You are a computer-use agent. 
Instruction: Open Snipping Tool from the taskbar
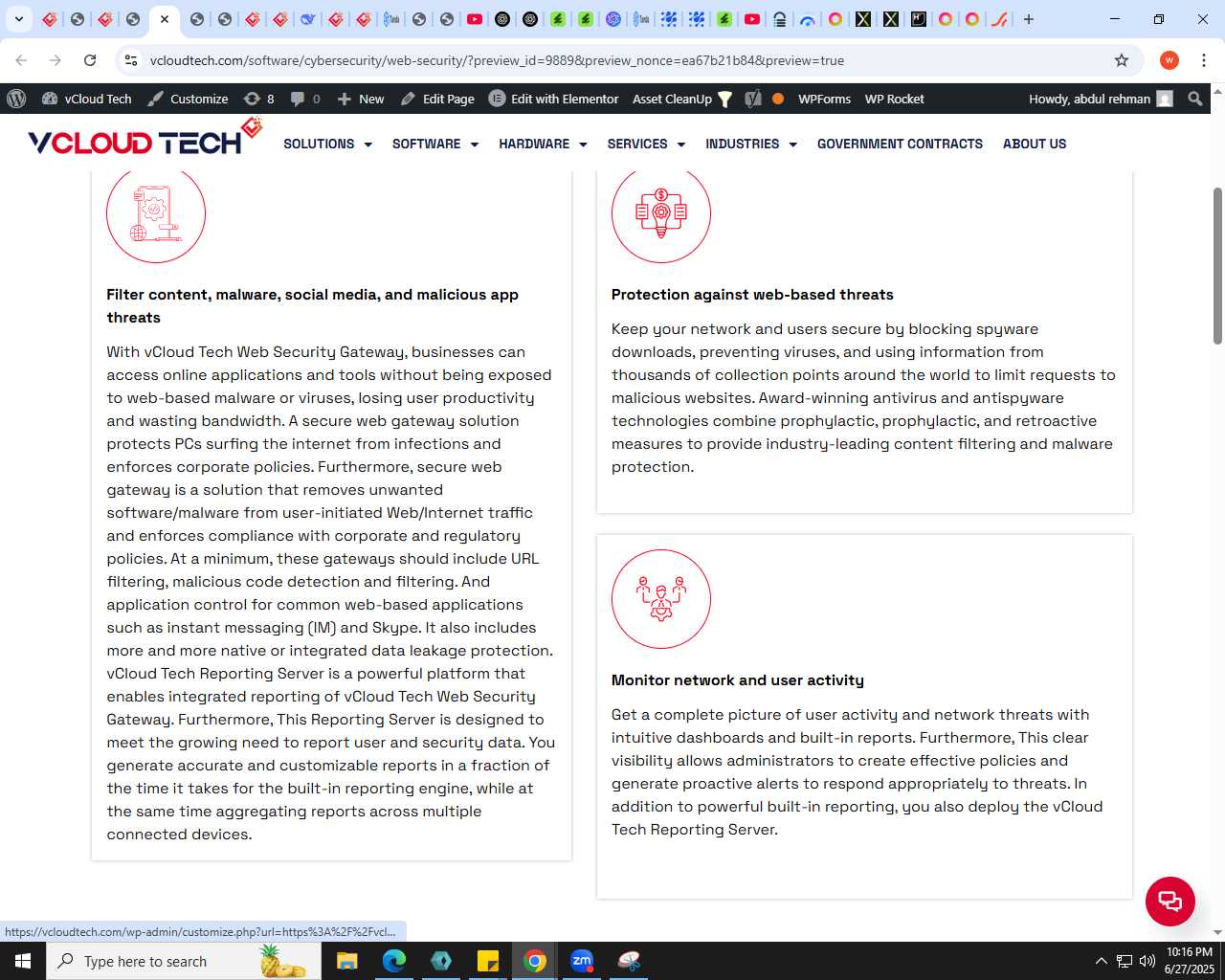(x=629, y=961)
